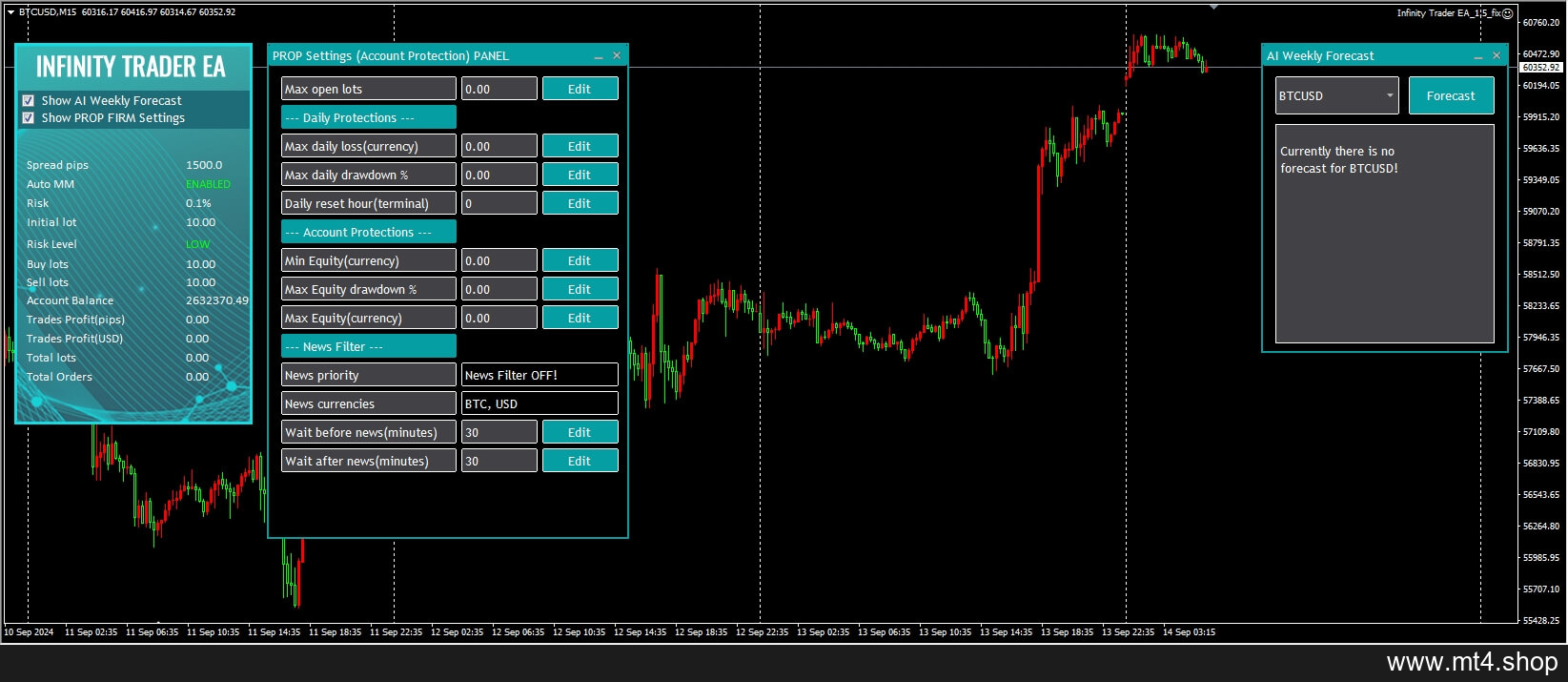The width and height of the screenshot is (1568, 682).
Task: Click the Wait before news 30 field
Action: coord(499,432)
